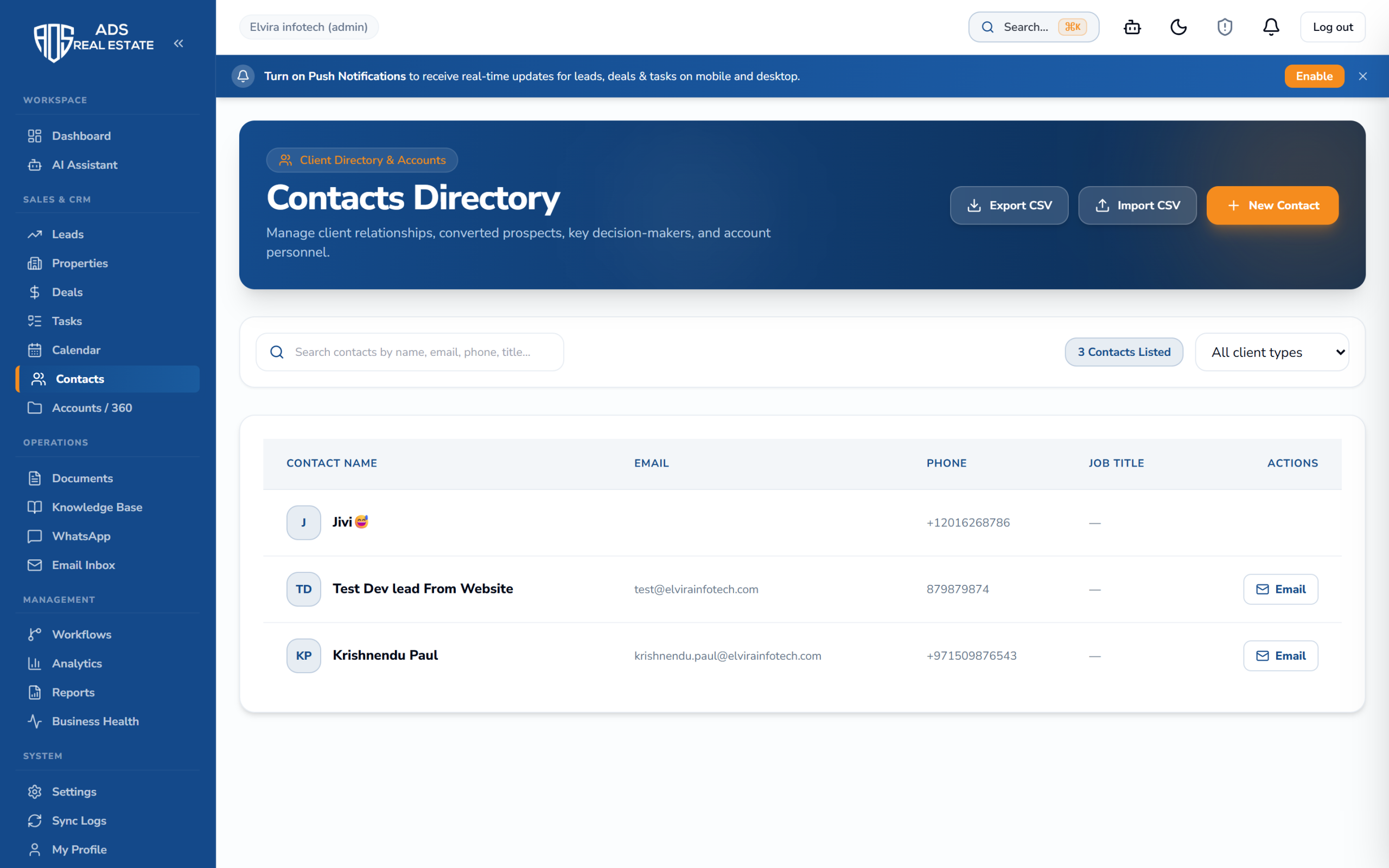Open Accounts / 360
Viewport: 1389px width, 868px height.
tap(108, 407)
